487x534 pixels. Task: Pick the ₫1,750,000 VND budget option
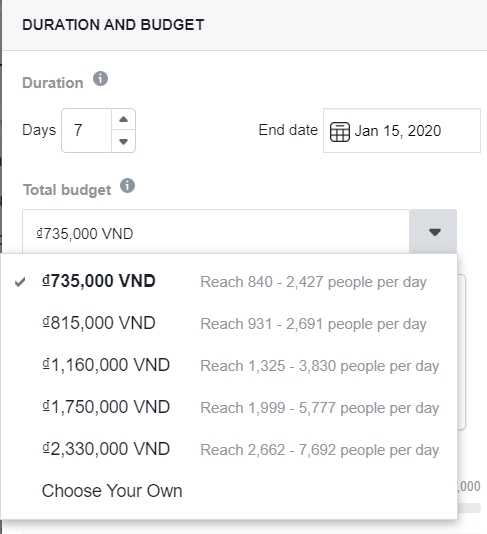coord(229,407)
